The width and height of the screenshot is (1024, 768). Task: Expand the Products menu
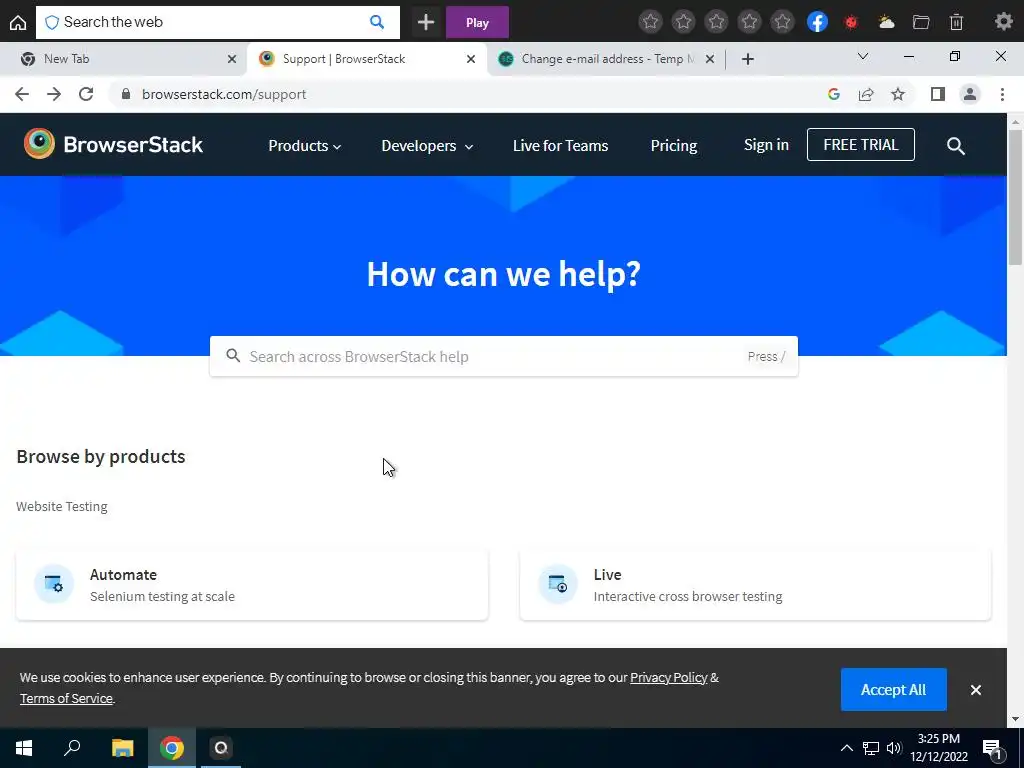[x=304, y=146]
